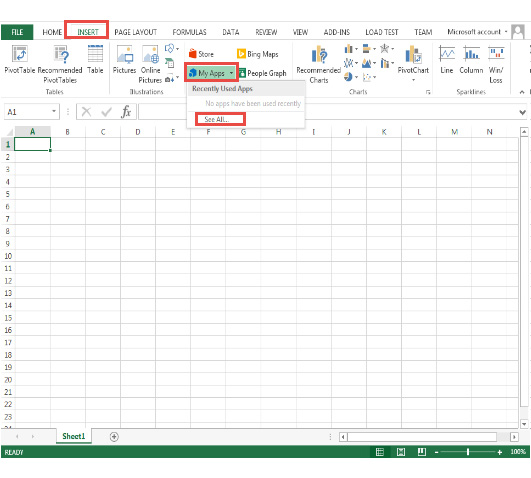The height and width of the screenshot is (478, 531).
Task: Expand the formula bar
Action: click(x=523, y=112)
